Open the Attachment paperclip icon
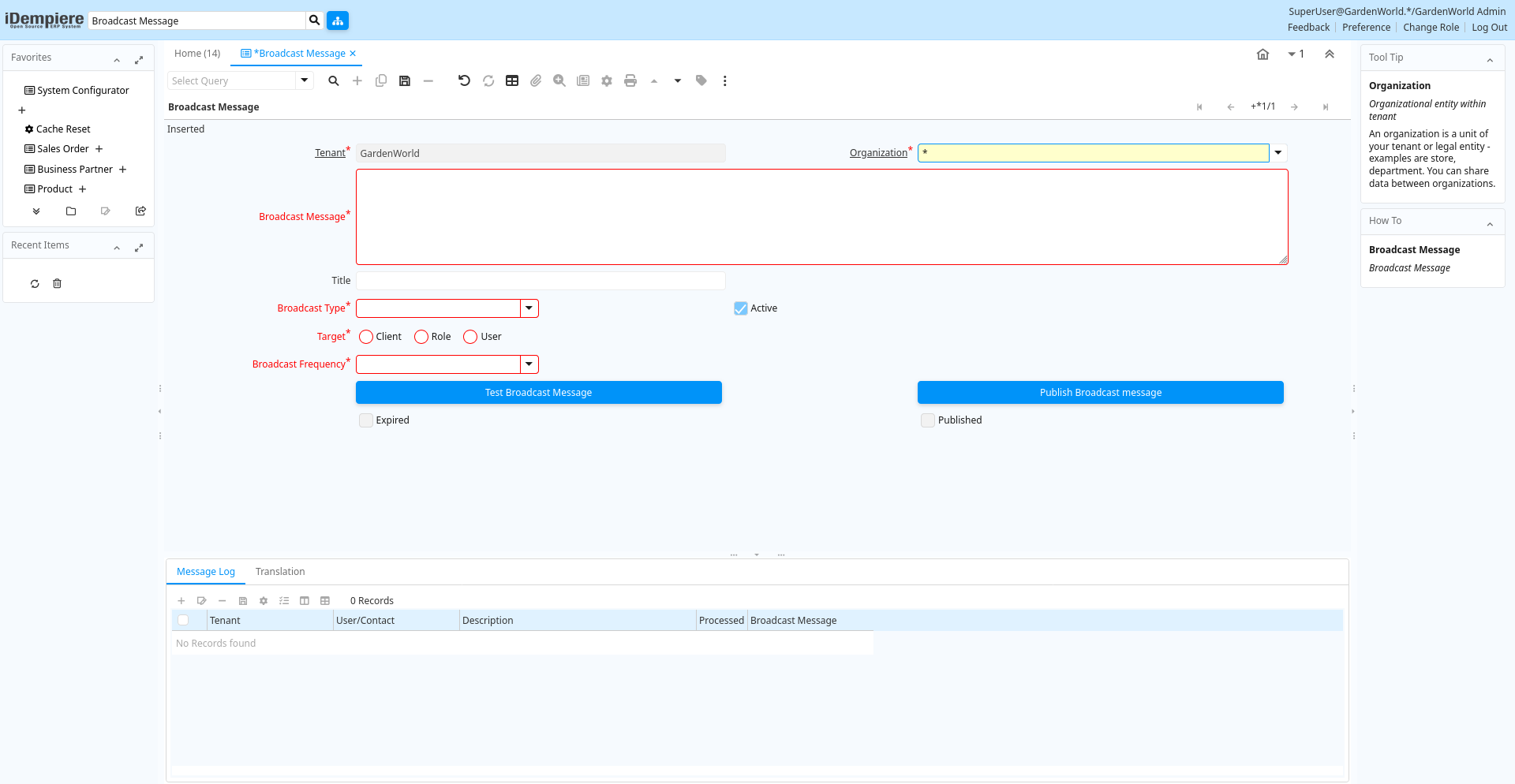This screenshot has width=1515, height=784. [536, 81]
